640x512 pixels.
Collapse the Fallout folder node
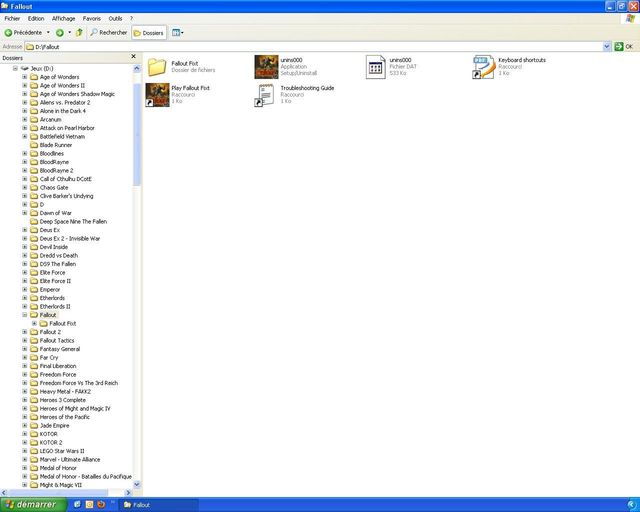(x=25, y=315)
